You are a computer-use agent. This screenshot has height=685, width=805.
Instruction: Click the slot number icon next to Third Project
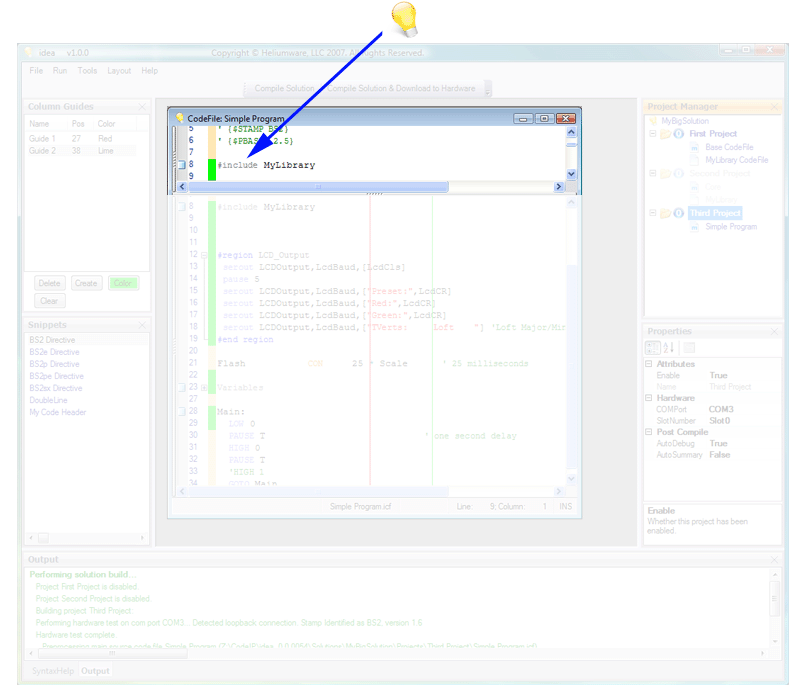click(x=679, y=213)
